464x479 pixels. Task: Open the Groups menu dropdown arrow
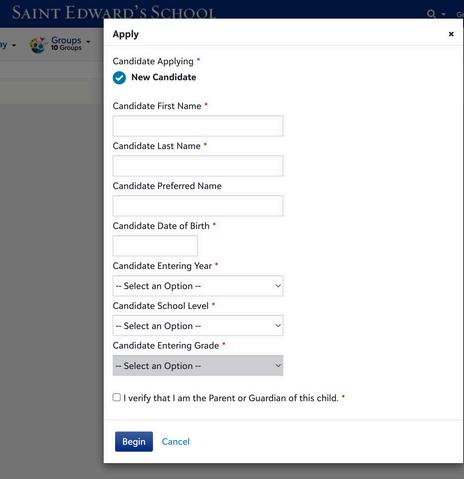(88, 42)
